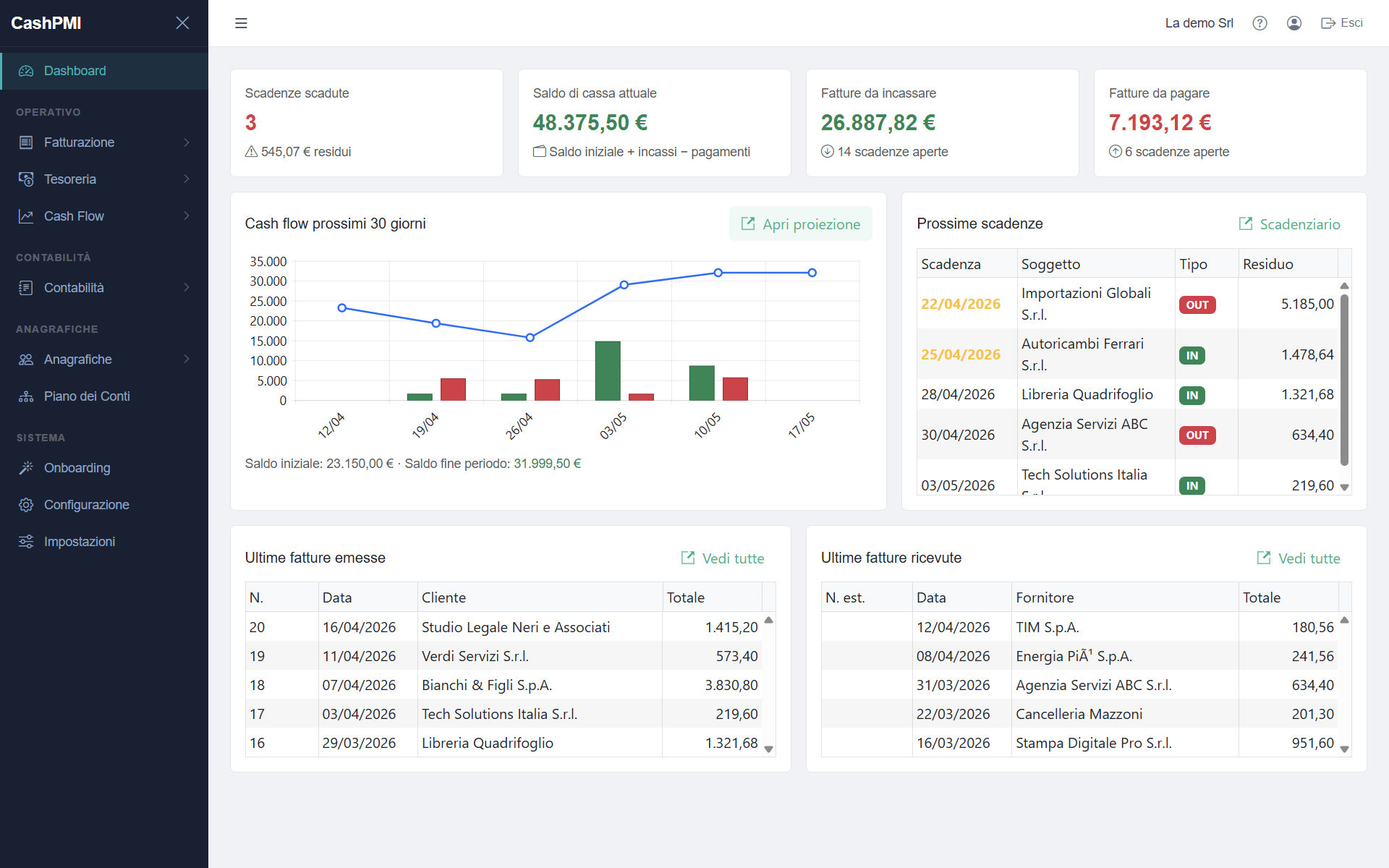
Task: Click the Prossime scadenze scrollbar thumb
Action: [1344, 380]
